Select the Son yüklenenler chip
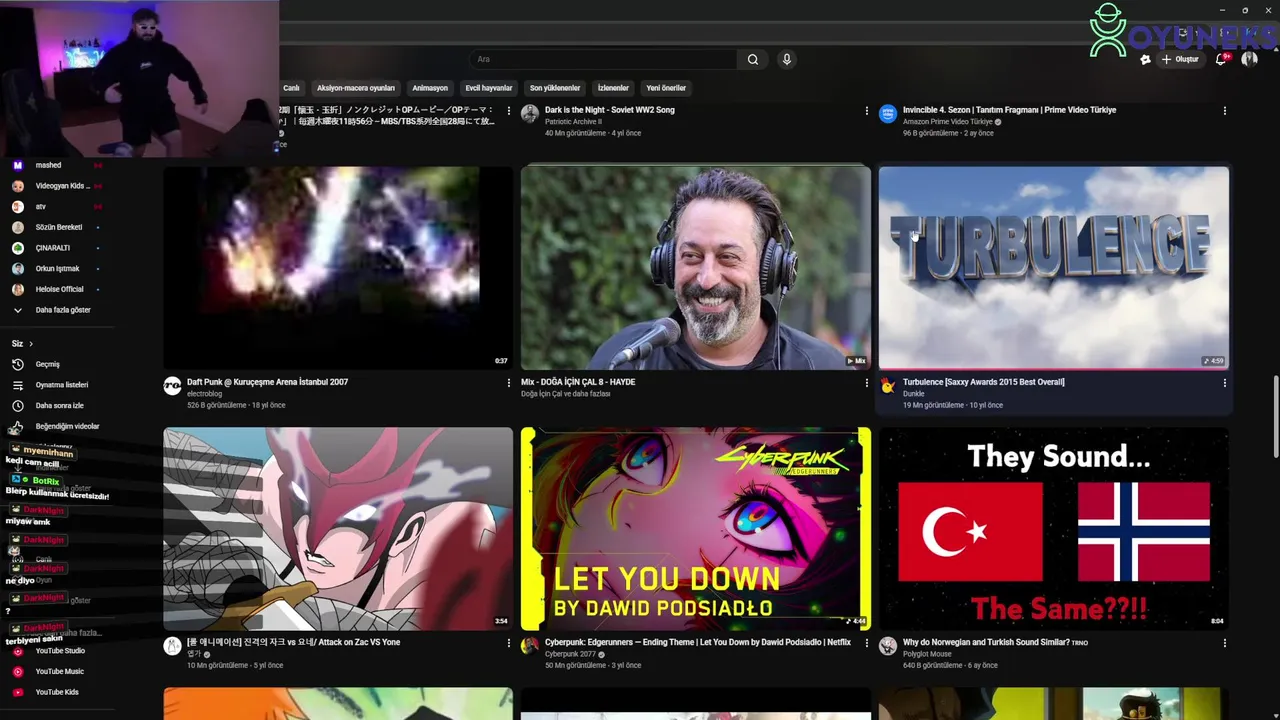This screenshot has height=720, width=1280. 555,88
